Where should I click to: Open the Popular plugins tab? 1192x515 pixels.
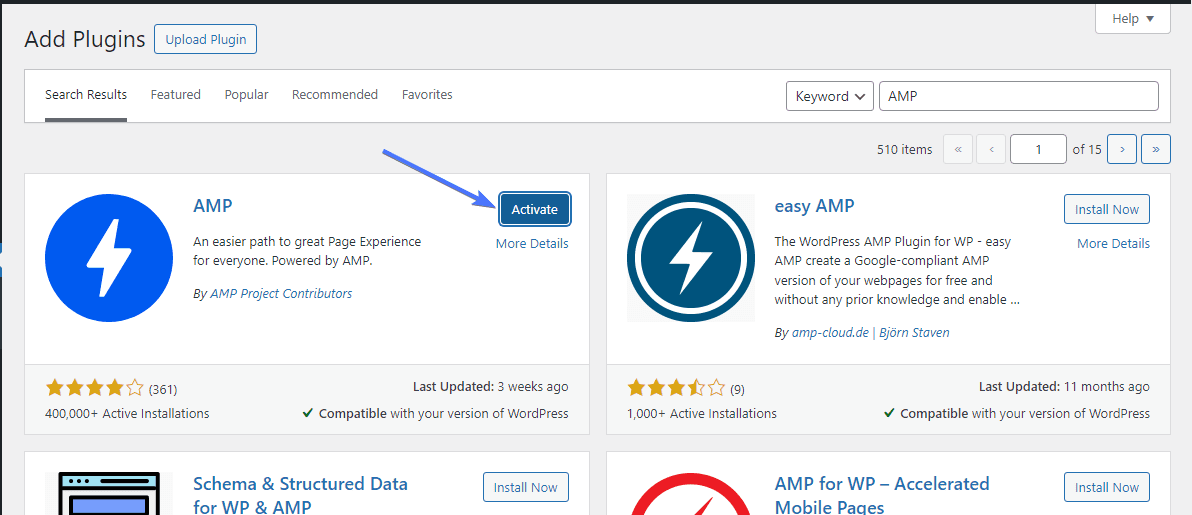point(246,95)
